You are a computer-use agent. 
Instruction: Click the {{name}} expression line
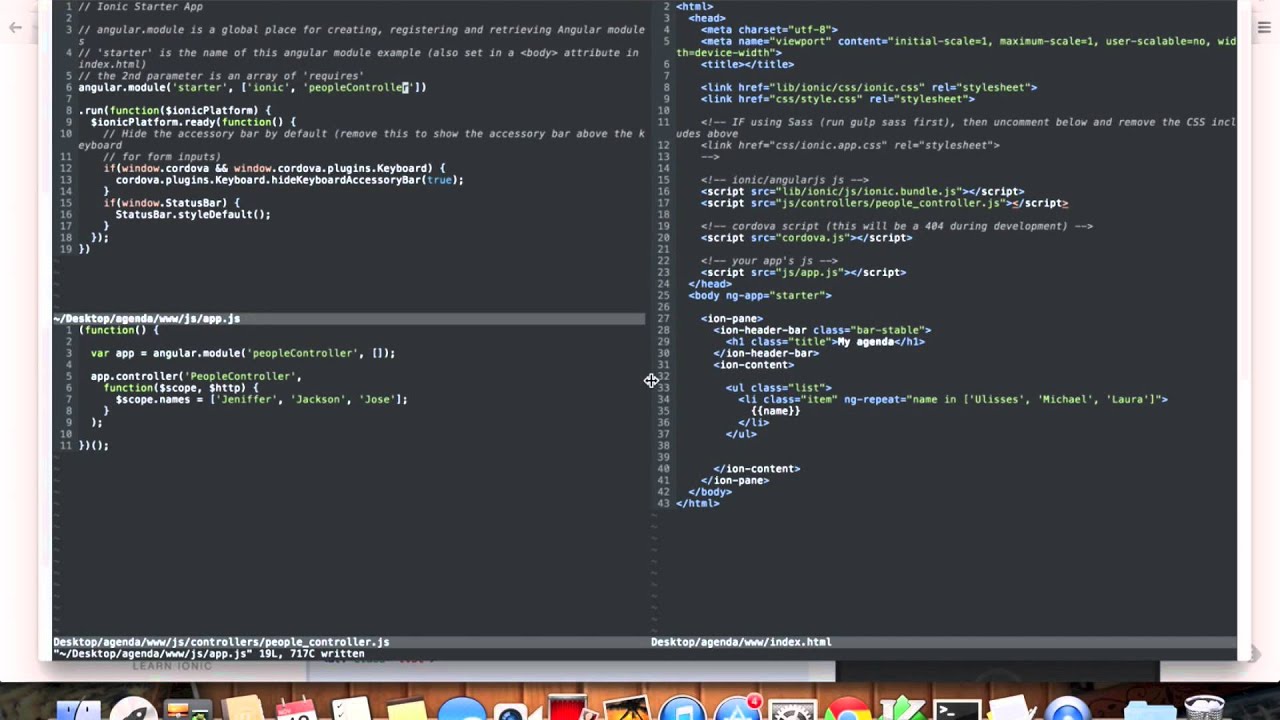tap(775, 411)
